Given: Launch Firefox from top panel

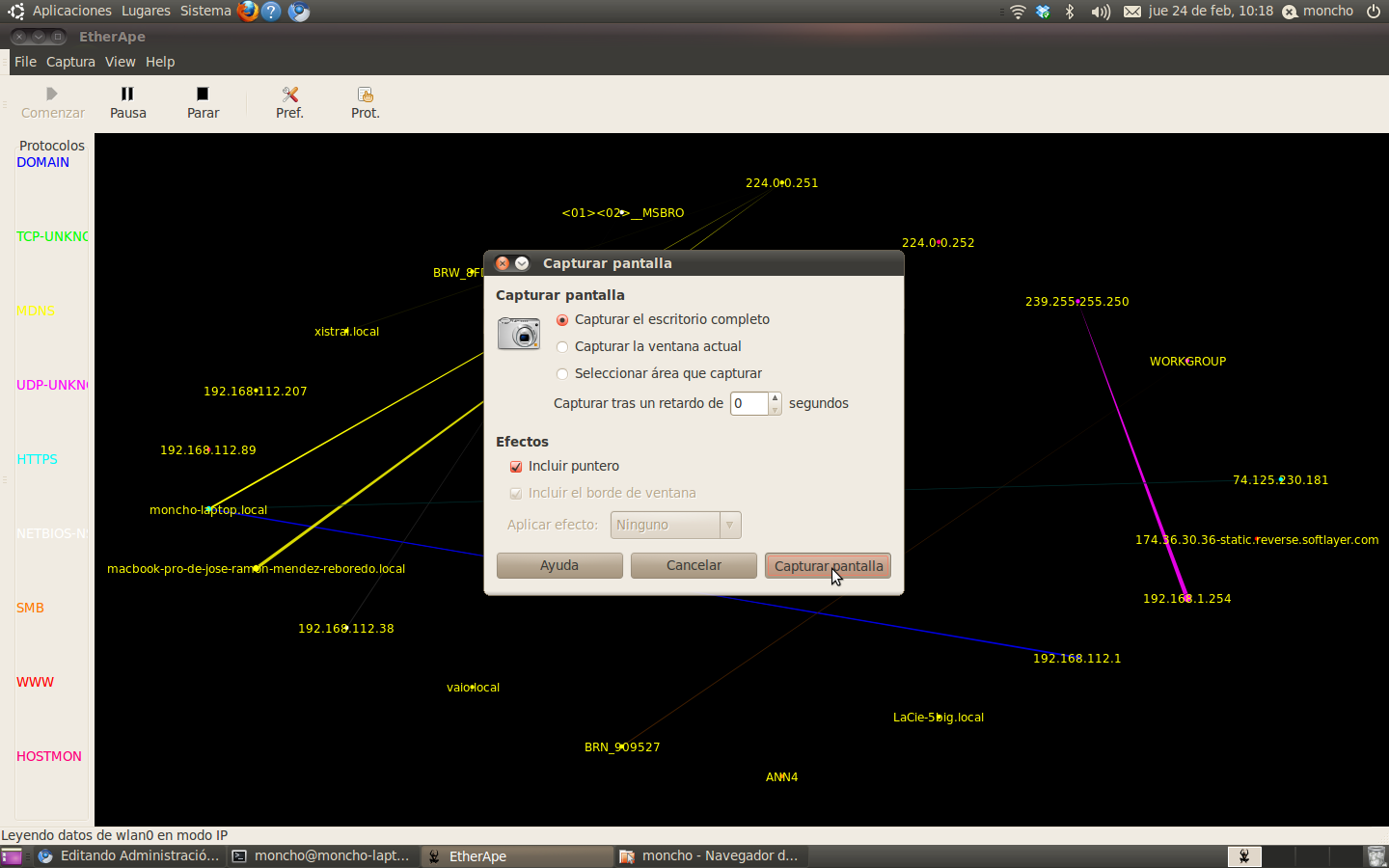Looking at the screenshot, I should (x=248, y=12).
